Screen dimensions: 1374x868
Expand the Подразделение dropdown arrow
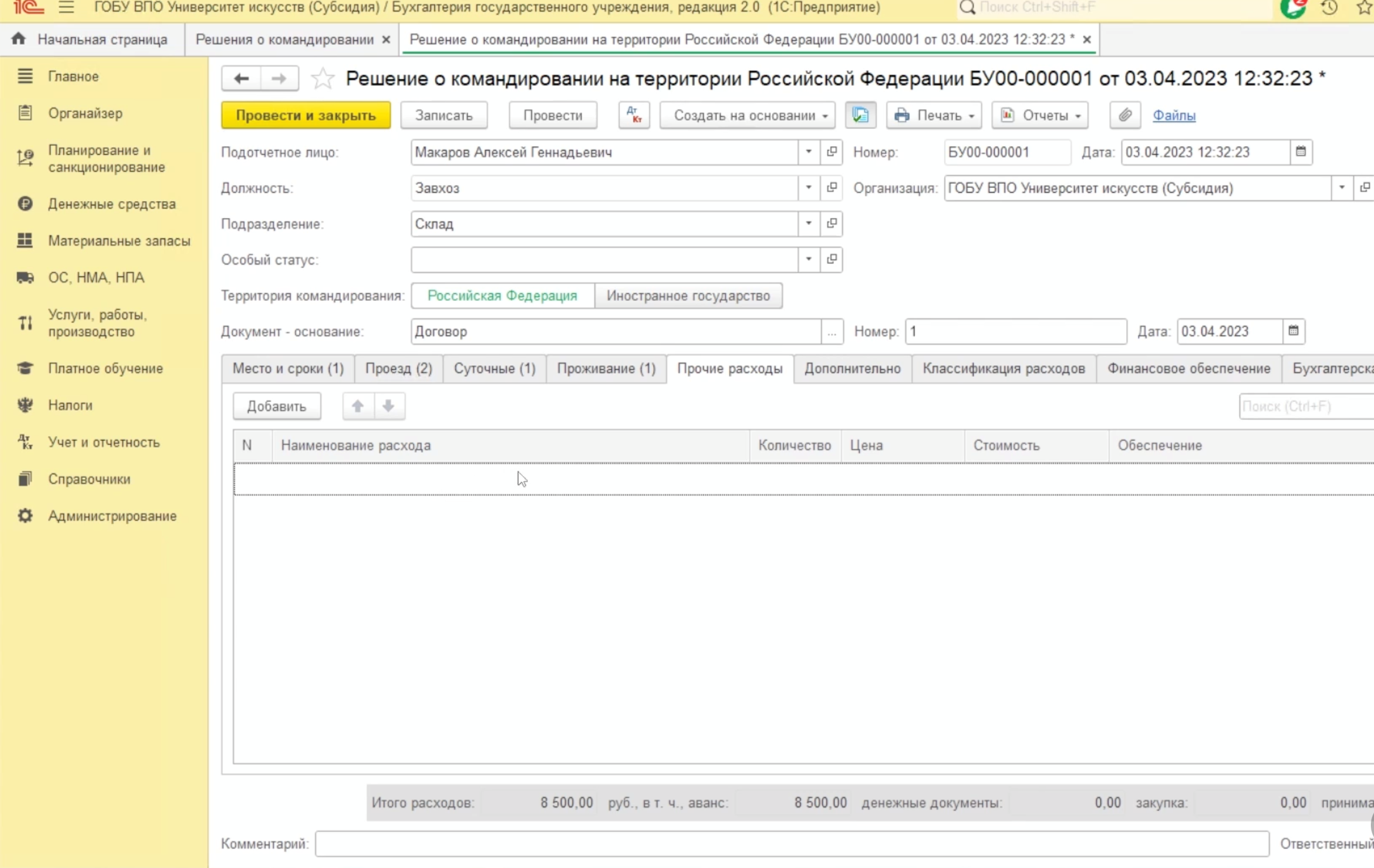click(808, 223)
